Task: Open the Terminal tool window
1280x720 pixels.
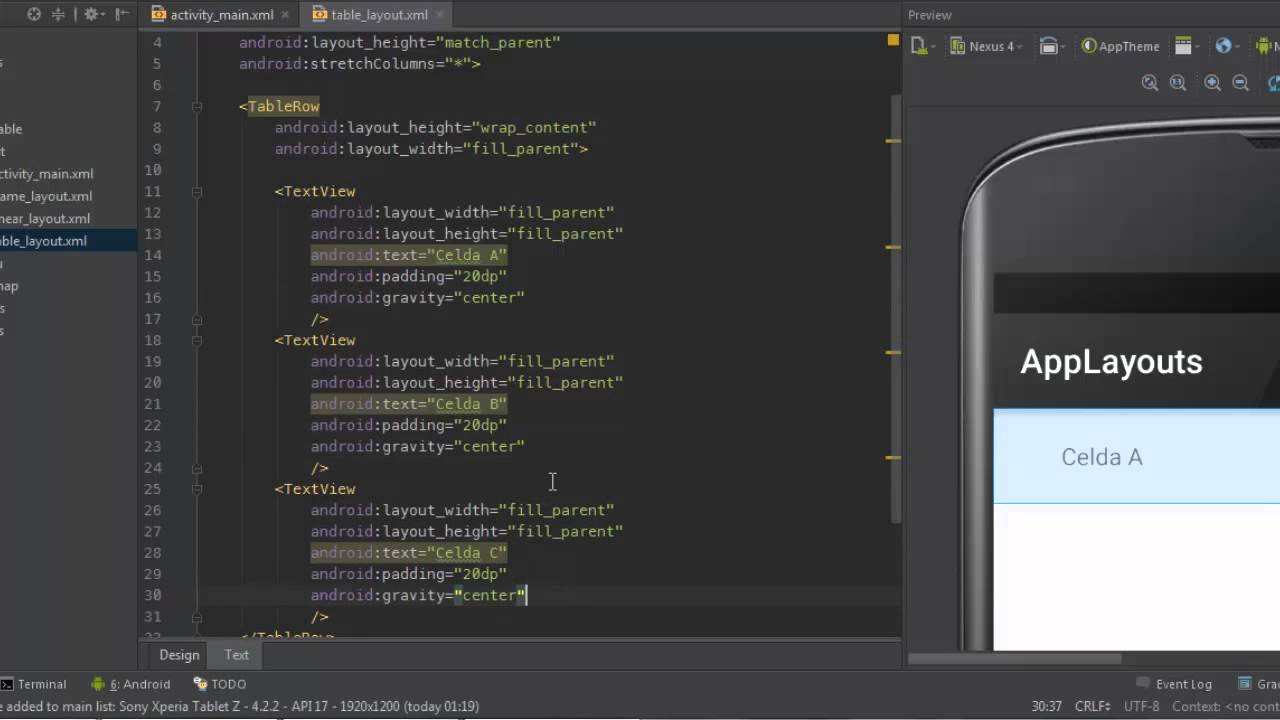Action: click(x=34, y=684)
